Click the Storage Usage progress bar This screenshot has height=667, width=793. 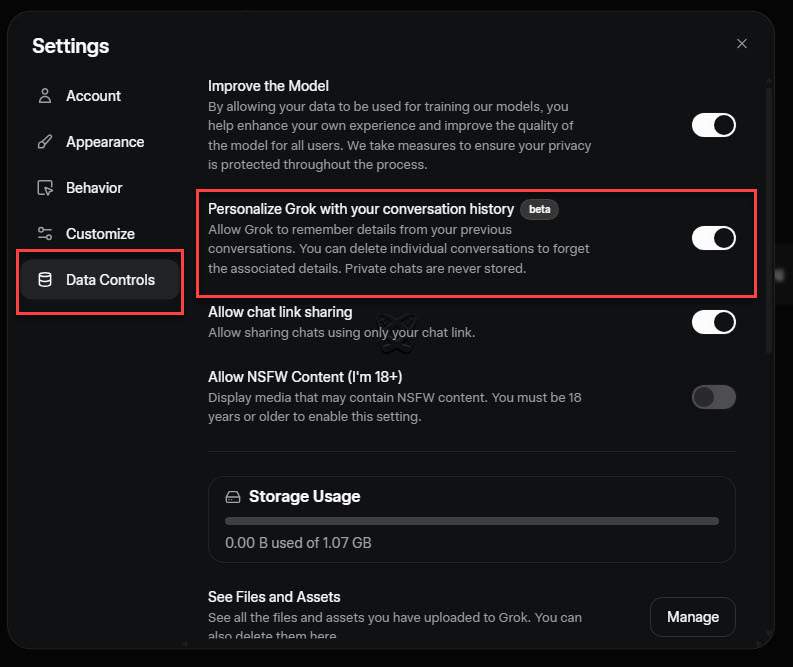(471, 521)
